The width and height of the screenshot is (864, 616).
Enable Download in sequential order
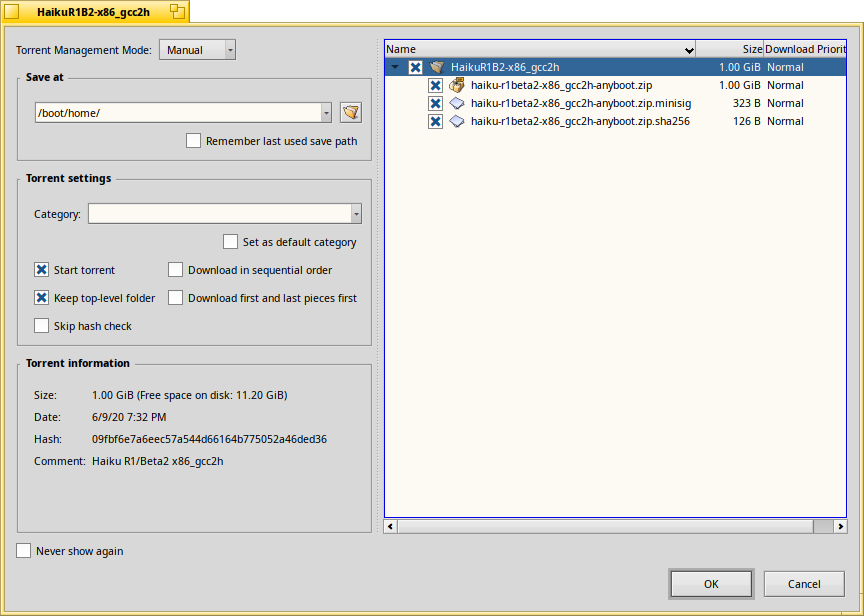(x=175, y=270)
